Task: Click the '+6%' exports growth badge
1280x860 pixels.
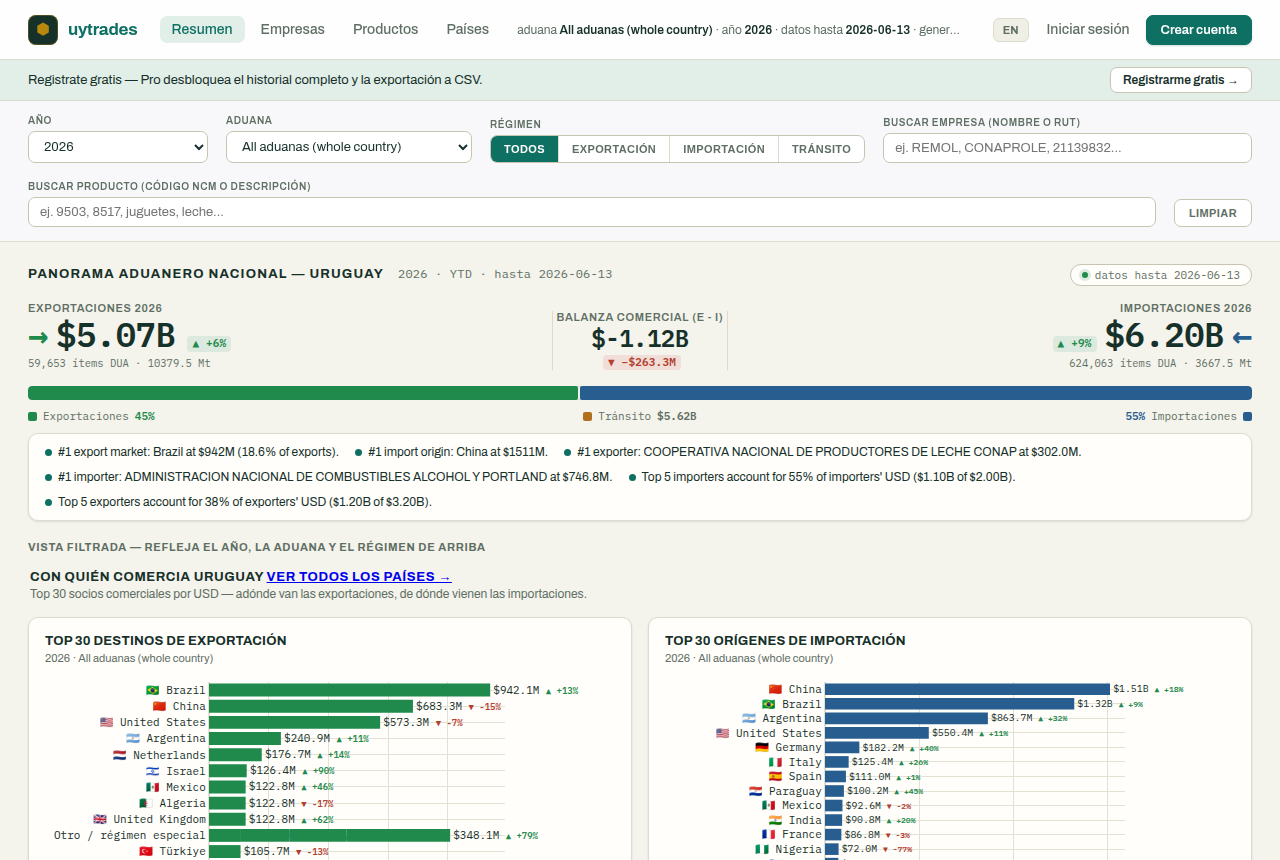Action: click(x=210, y=343)
